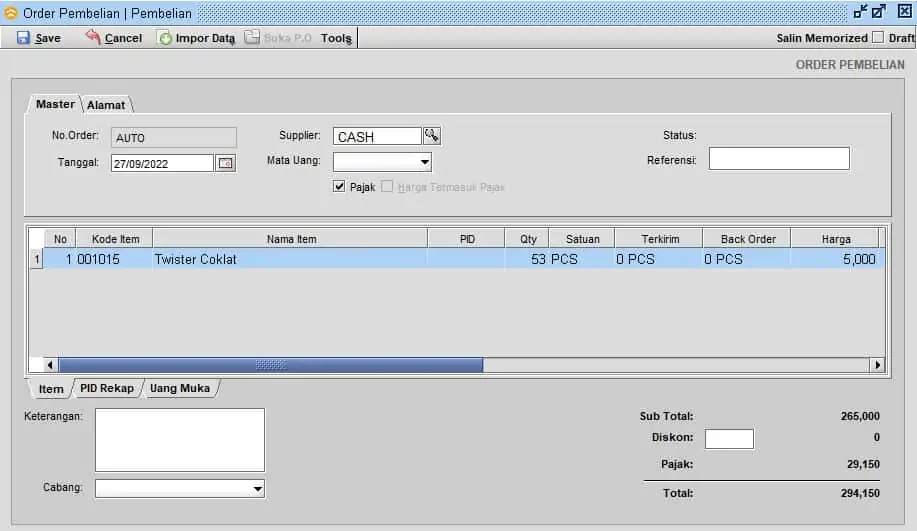Switch to the Alamat tab
The height and width of the screenshot is (531, 917).
[106, 105]
